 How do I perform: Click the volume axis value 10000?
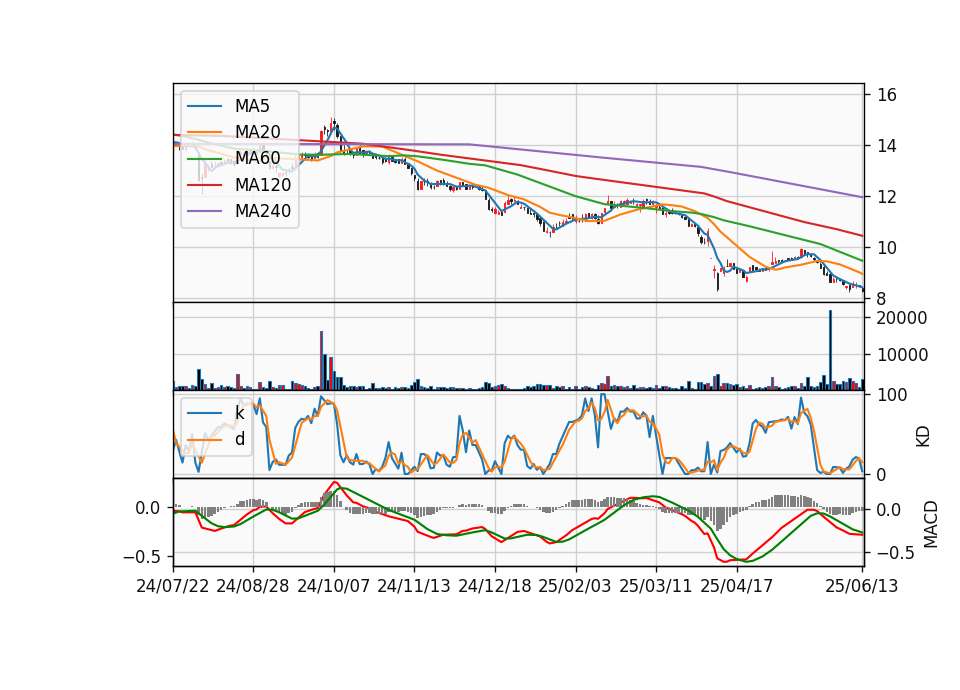[902, 355]
